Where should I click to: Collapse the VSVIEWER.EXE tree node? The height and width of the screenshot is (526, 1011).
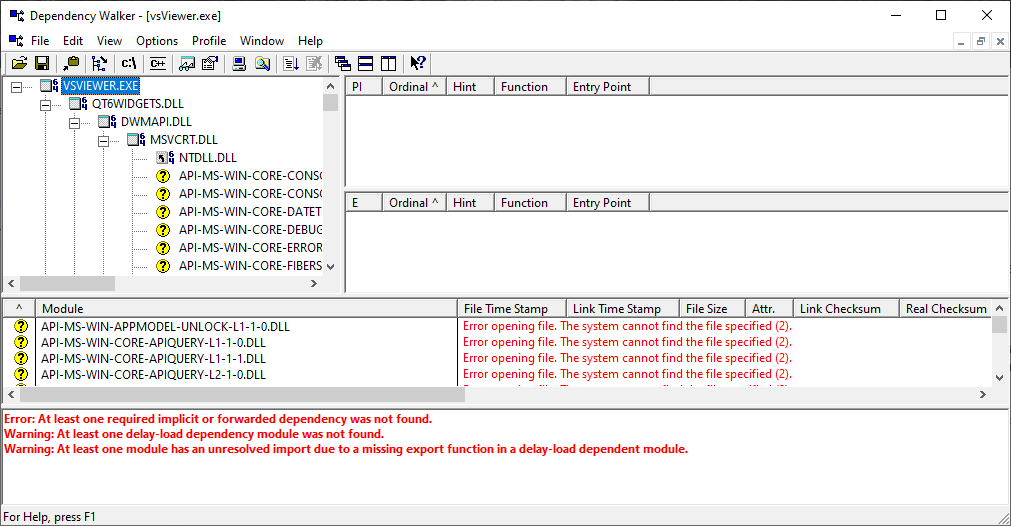(x=16, y=86)
